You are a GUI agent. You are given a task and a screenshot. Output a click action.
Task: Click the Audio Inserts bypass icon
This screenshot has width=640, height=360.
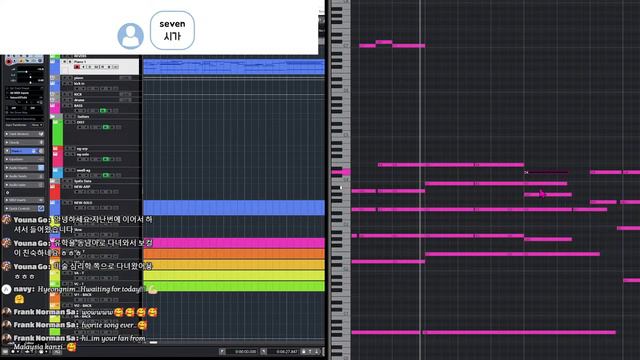(x=41, y=168)
